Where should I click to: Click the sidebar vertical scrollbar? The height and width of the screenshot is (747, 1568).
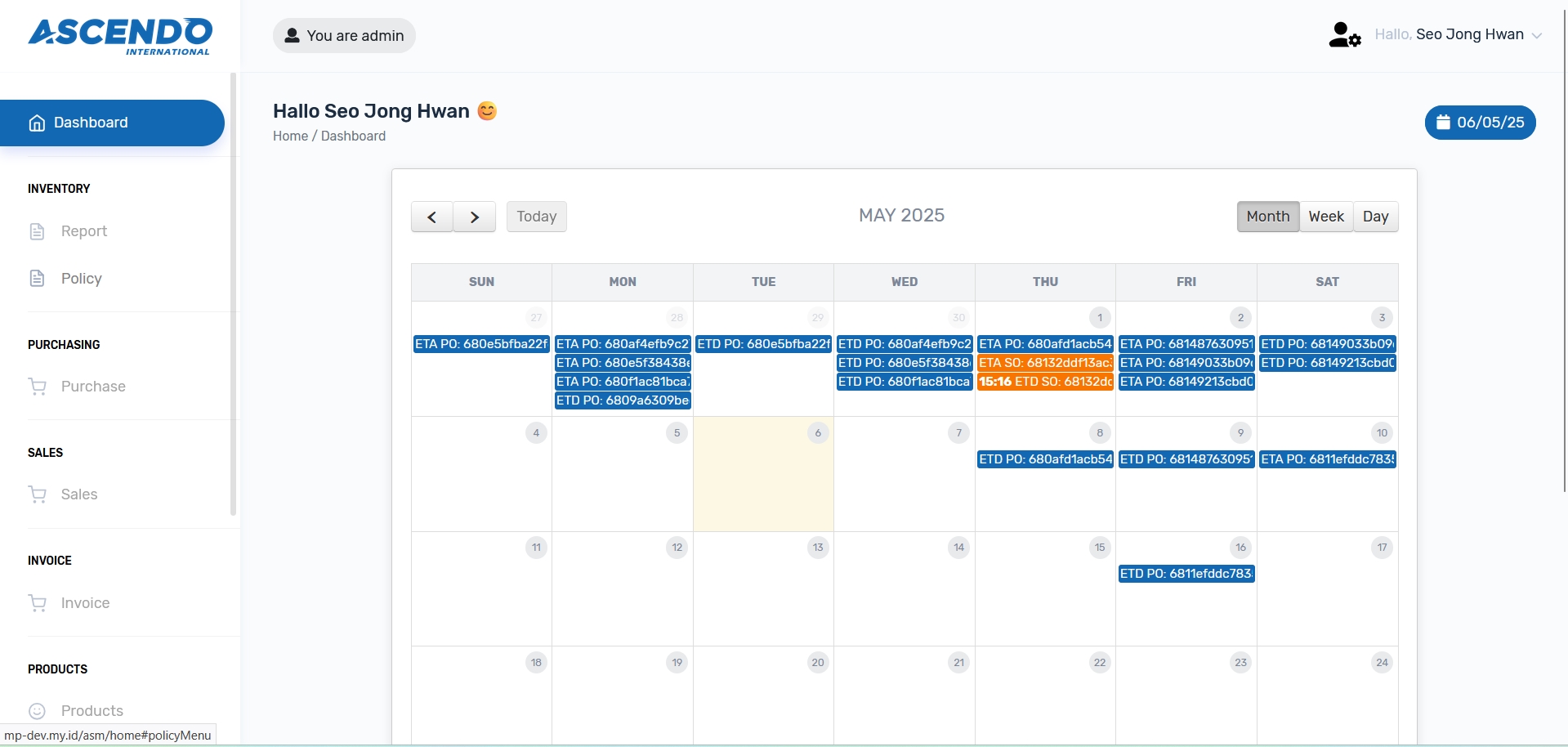pos(234,294)
